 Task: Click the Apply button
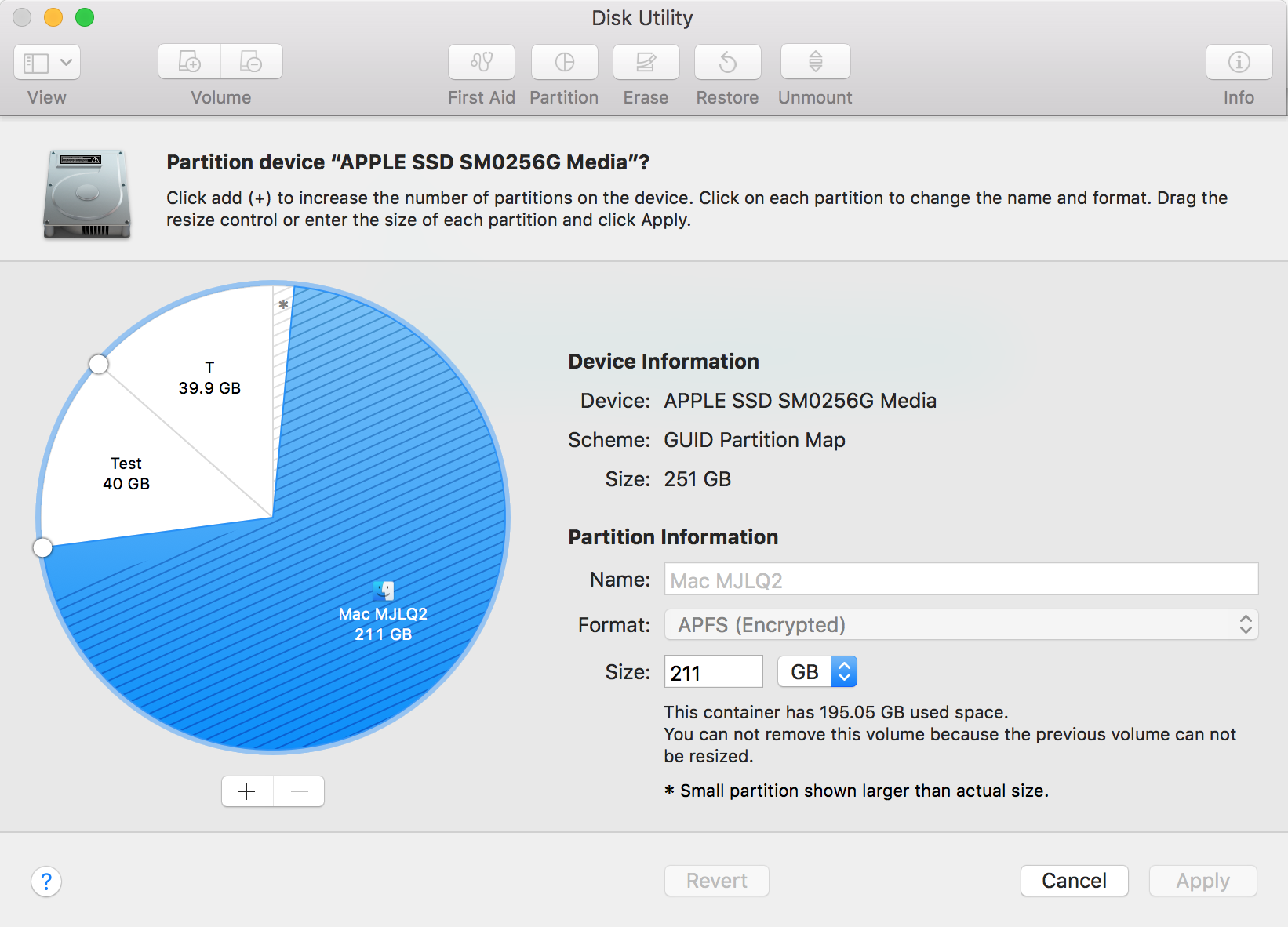coord(1203,881)
